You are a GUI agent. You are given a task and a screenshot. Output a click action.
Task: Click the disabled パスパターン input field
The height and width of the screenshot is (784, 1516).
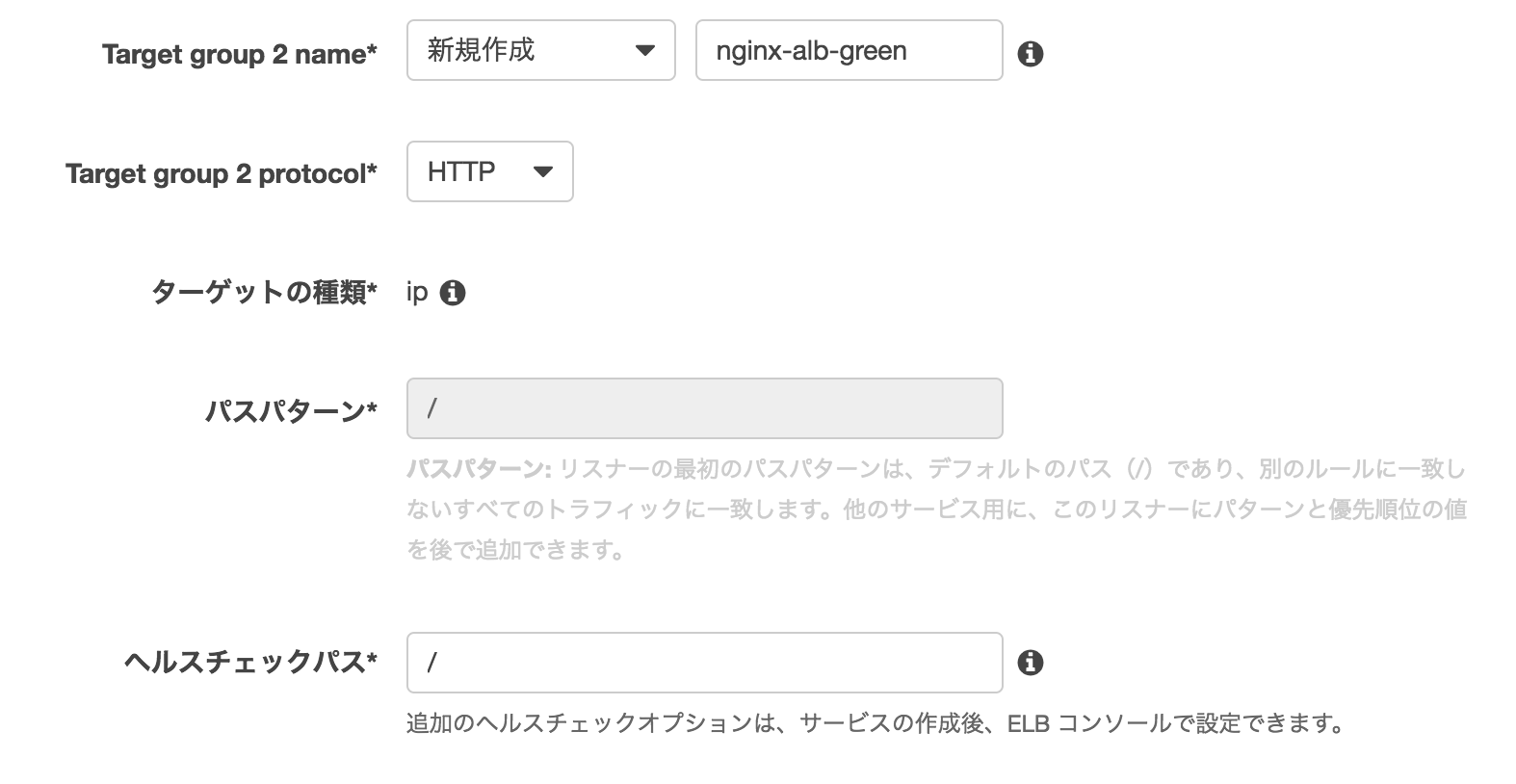pos(705,408)
